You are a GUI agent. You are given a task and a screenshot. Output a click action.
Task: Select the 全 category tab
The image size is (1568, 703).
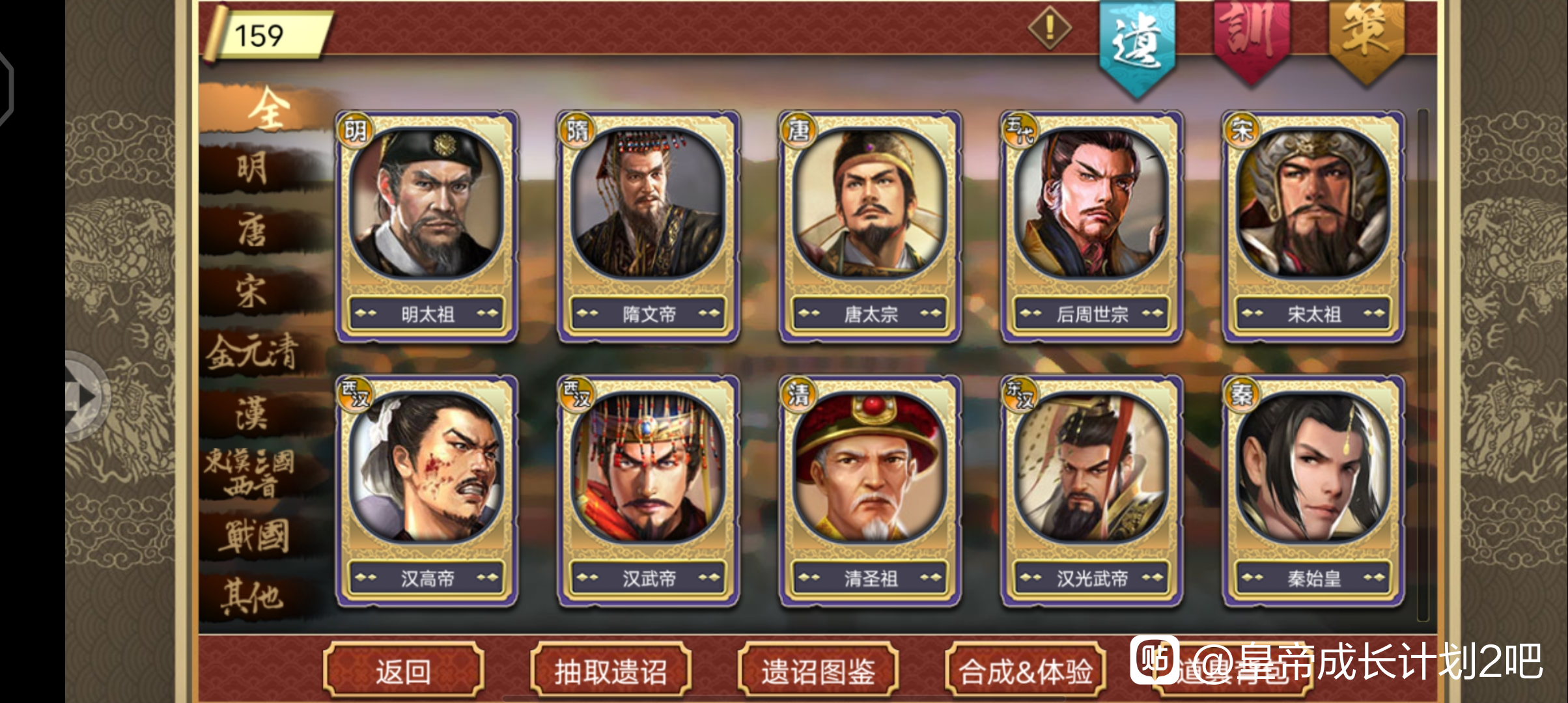pyautogui.click(x=268, y=108)
